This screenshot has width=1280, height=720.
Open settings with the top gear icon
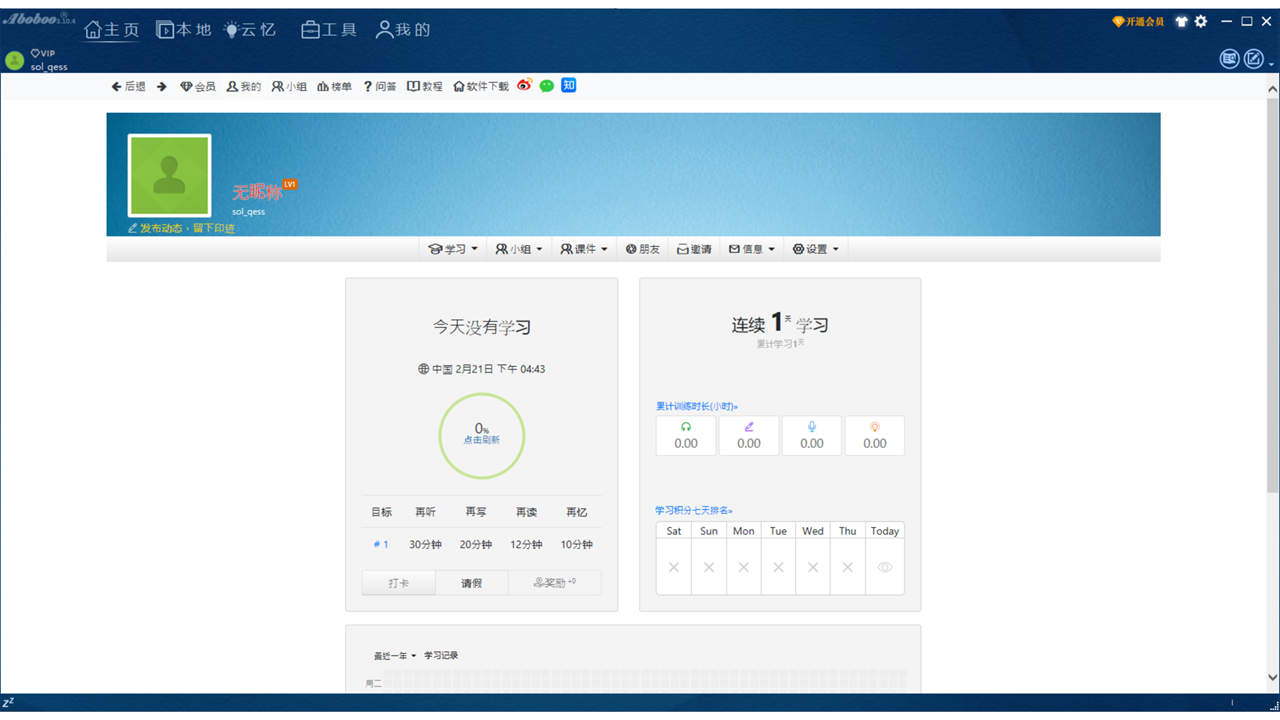[1201, 22]
